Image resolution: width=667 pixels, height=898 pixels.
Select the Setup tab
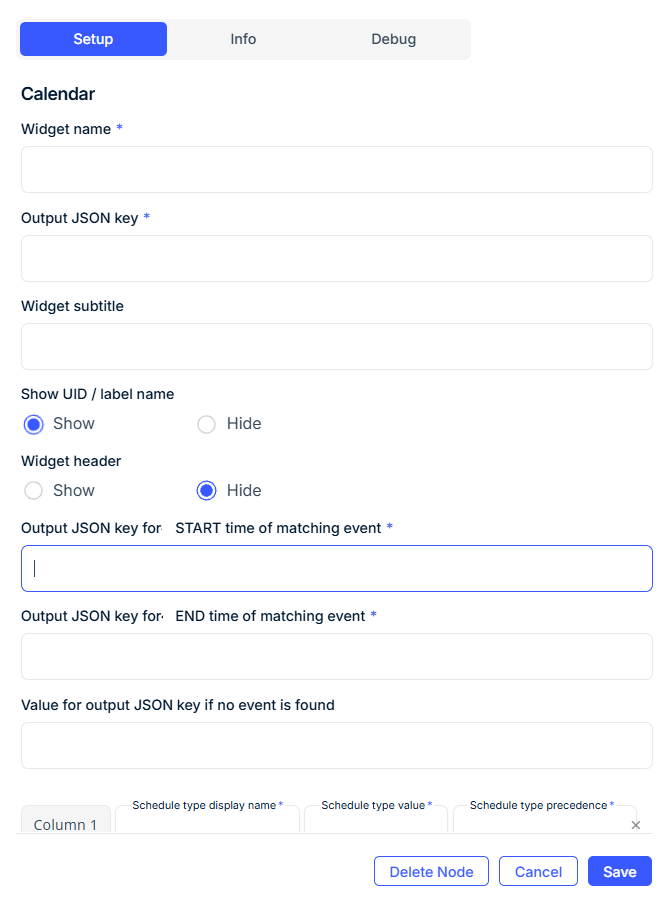(x=93, y=38)
